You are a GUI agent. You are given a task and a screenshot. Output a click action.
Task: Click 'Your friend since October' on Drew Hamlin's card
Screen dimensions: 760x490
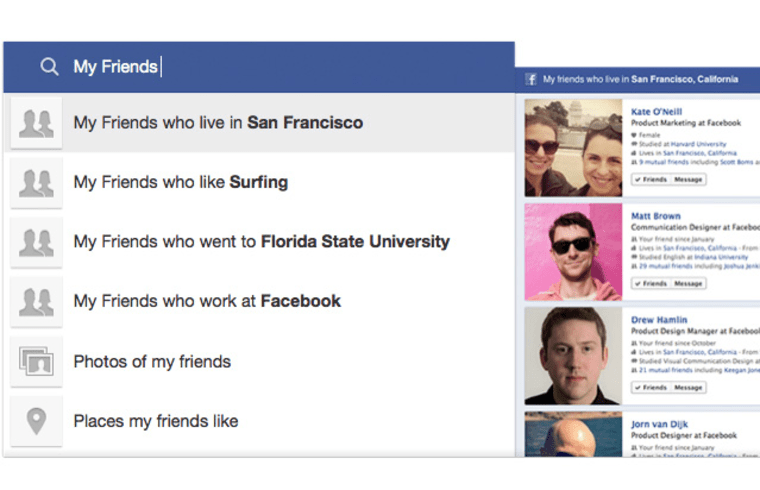pyautogui.click(x=677, y=343)
